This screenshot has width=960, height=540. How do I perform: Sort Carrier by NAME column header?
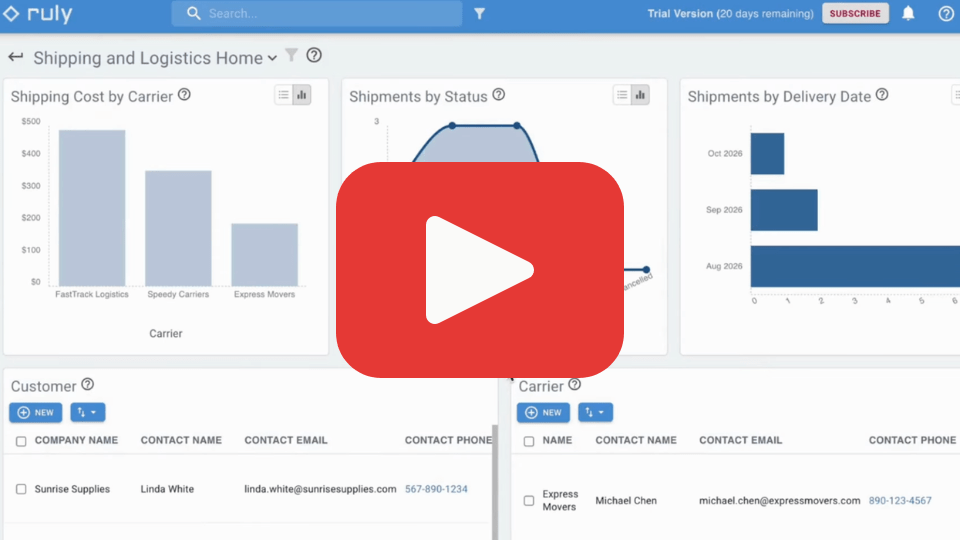click(x=557, y=440)
